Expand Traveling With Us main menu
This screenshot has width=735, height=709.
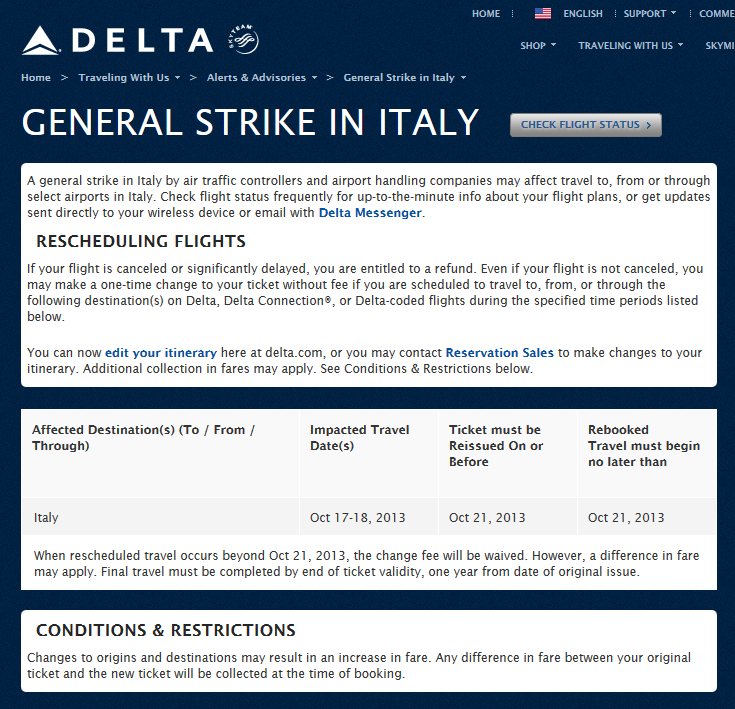click(x=630, y=45)
